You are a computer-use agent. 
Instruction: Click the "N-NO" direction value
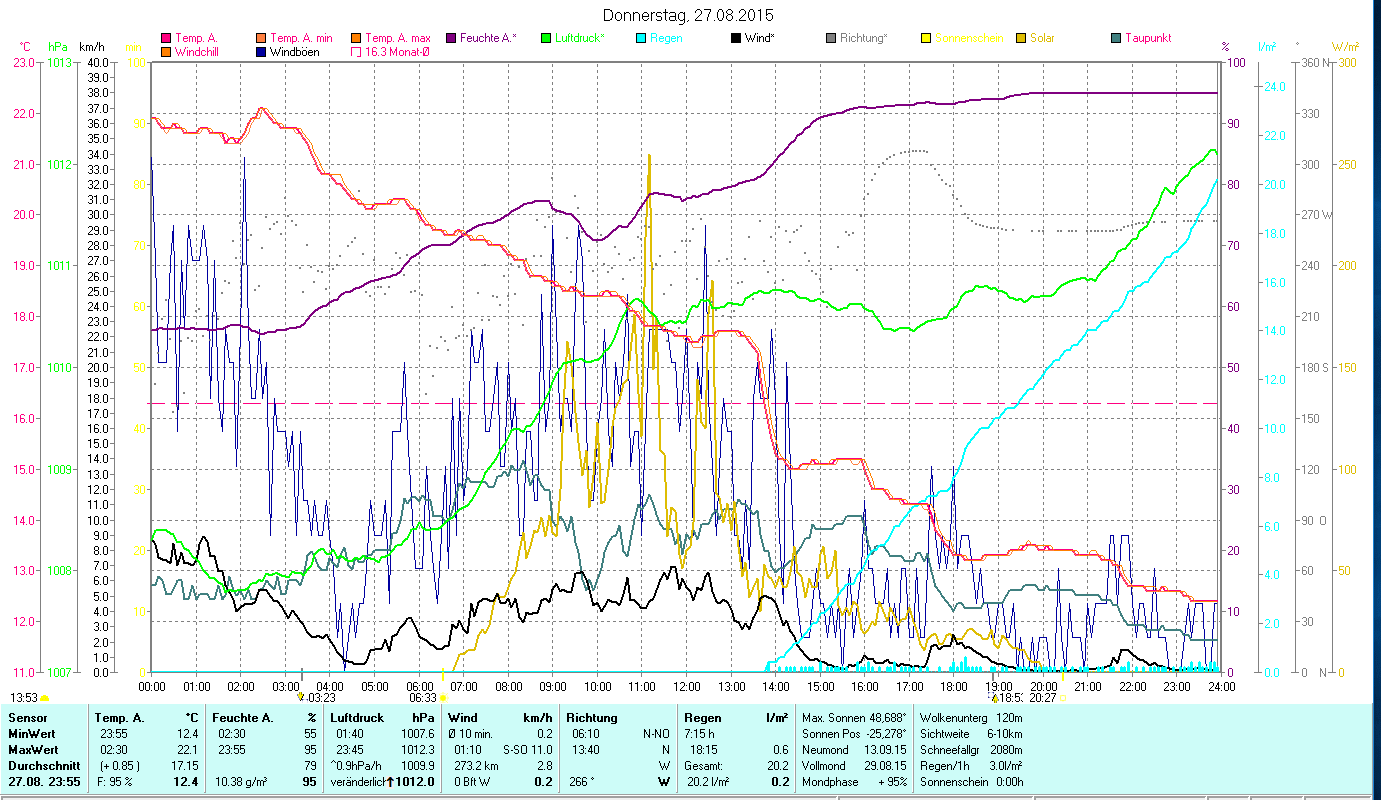coord(656,734)
